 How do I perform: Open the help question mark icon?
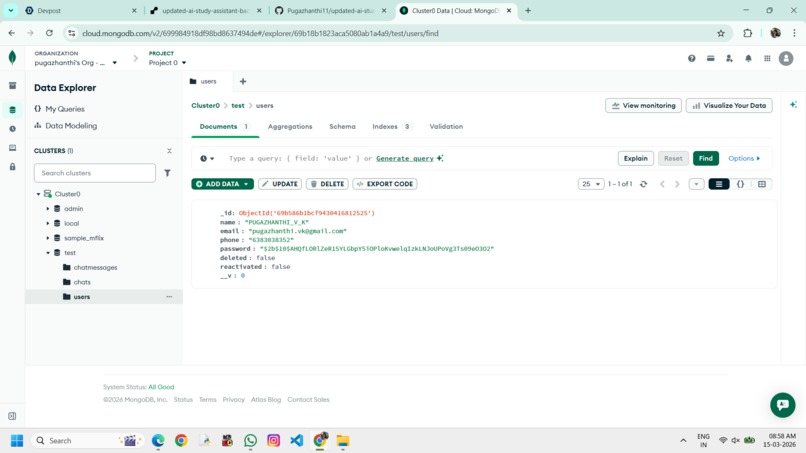691,59
